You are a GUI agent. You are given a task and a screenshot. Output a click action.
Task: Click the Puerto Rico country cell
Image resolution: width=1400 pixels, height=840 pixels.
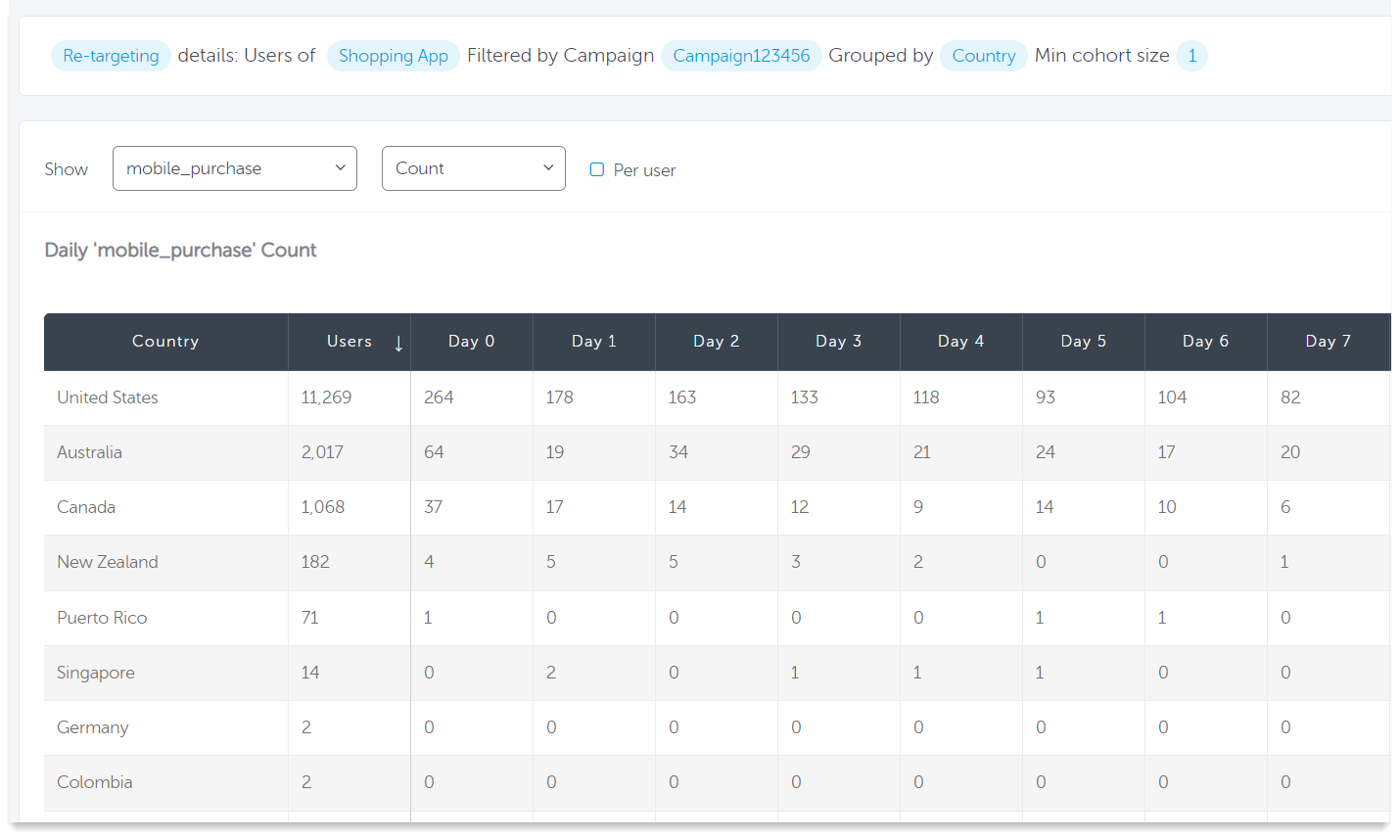pos(102,618)
